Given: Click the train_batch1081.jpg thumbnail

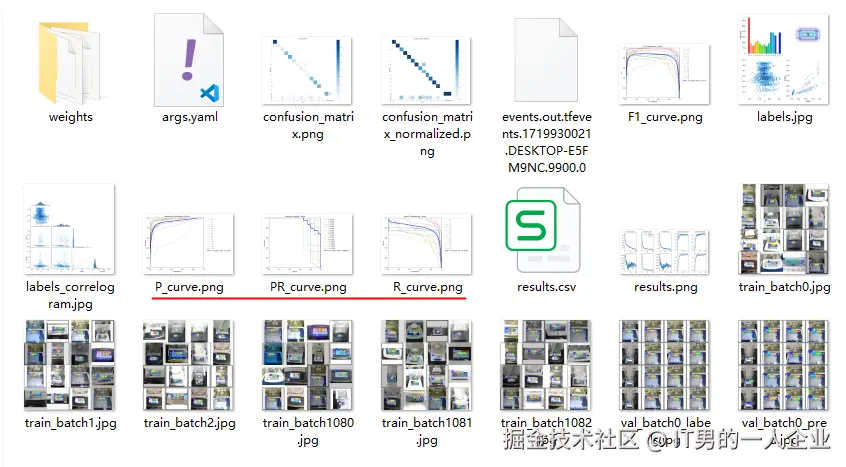Looking at the screenshot, I should point(426,365).
